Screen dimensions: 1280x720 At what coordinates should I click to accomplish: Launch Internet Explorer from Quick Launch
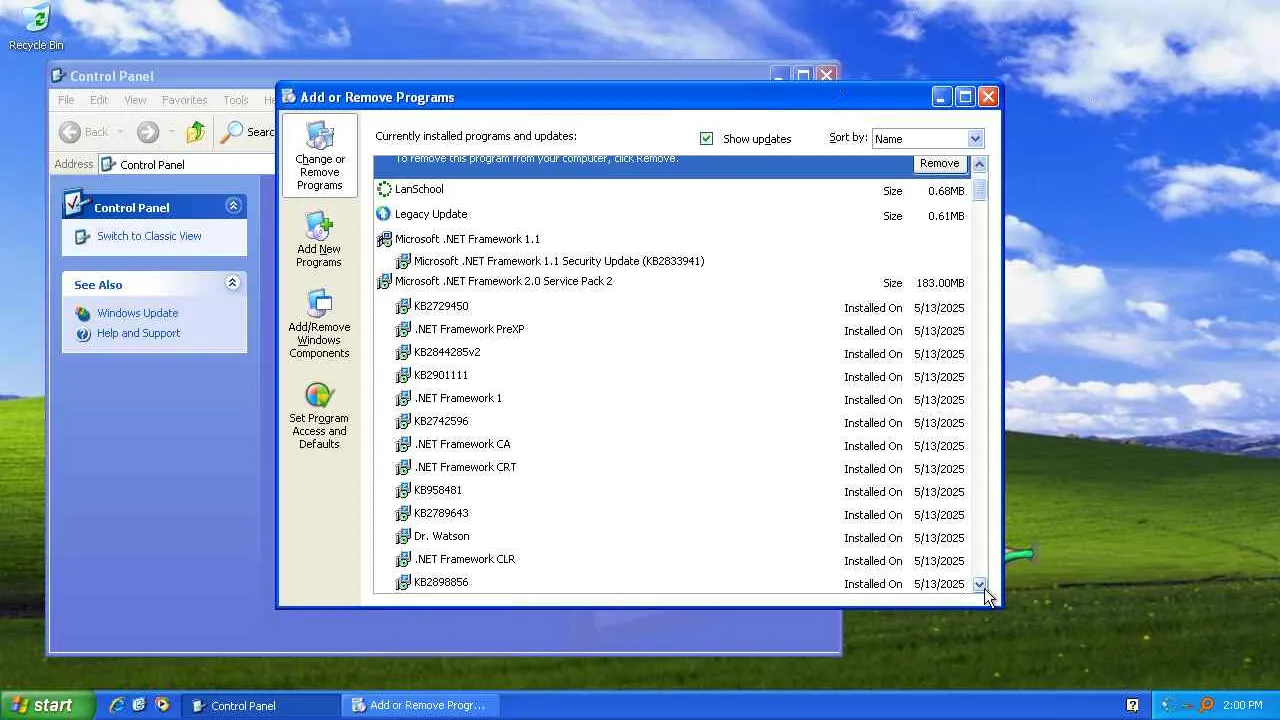click(x=117, y=705)
